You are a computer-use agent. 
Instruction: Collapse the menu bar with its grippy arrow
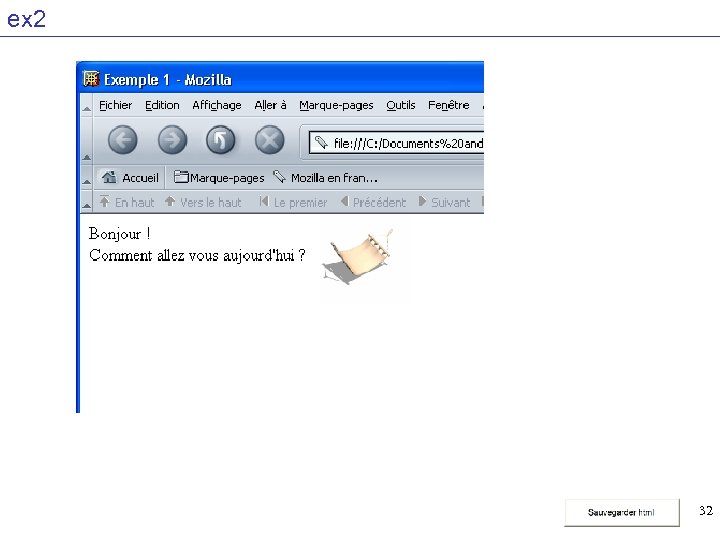click(x=86, y=106)
